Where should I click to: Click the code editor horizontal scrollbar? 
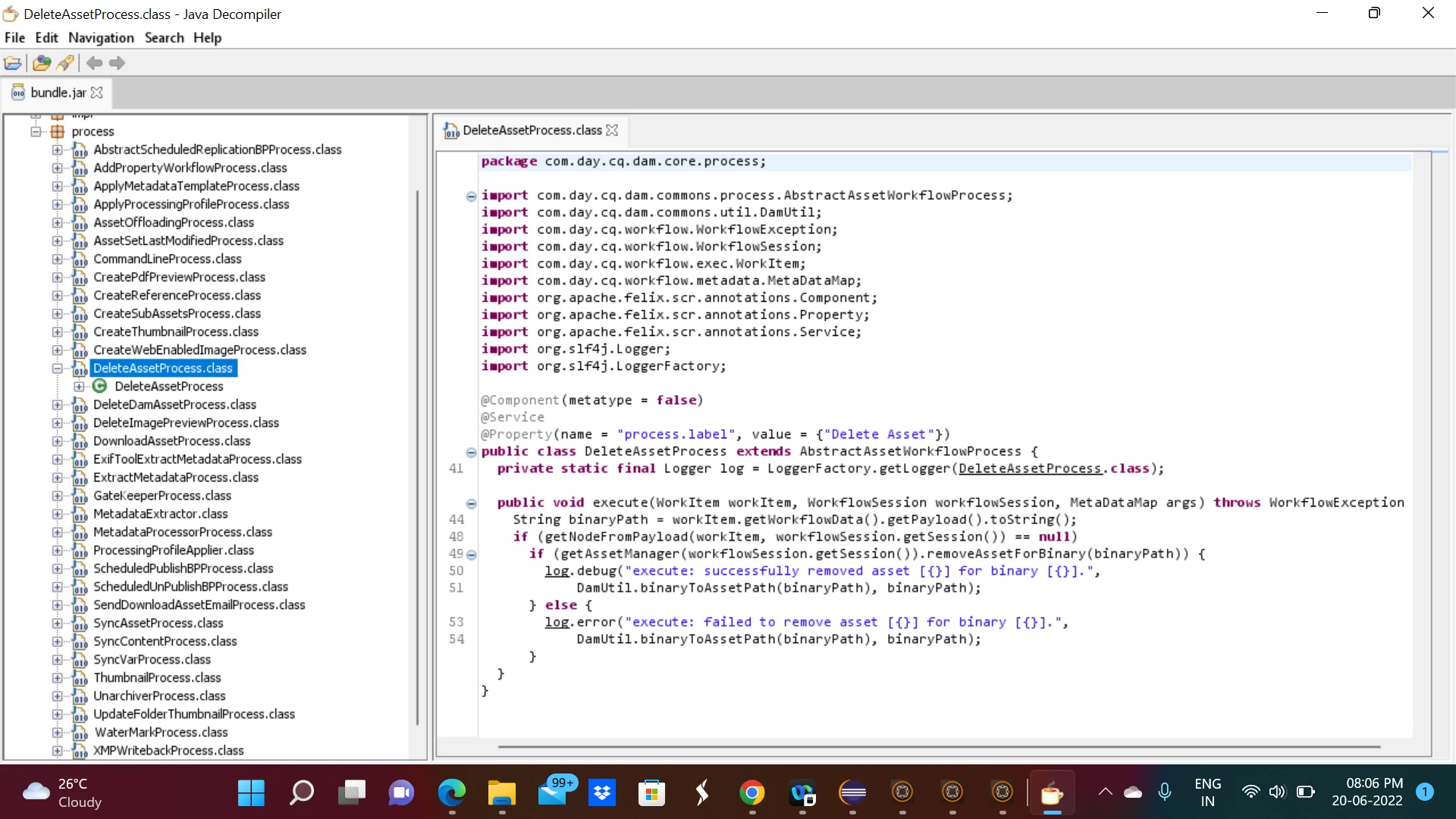938,747
